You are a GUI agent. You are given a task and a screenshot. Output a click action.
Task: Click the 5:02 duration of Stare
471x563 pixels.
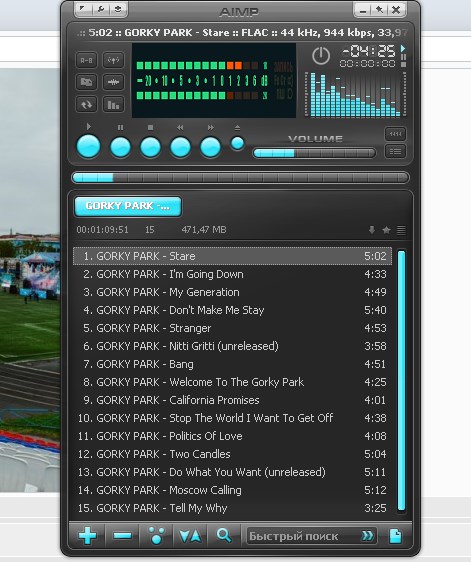[x=375, y=256]
